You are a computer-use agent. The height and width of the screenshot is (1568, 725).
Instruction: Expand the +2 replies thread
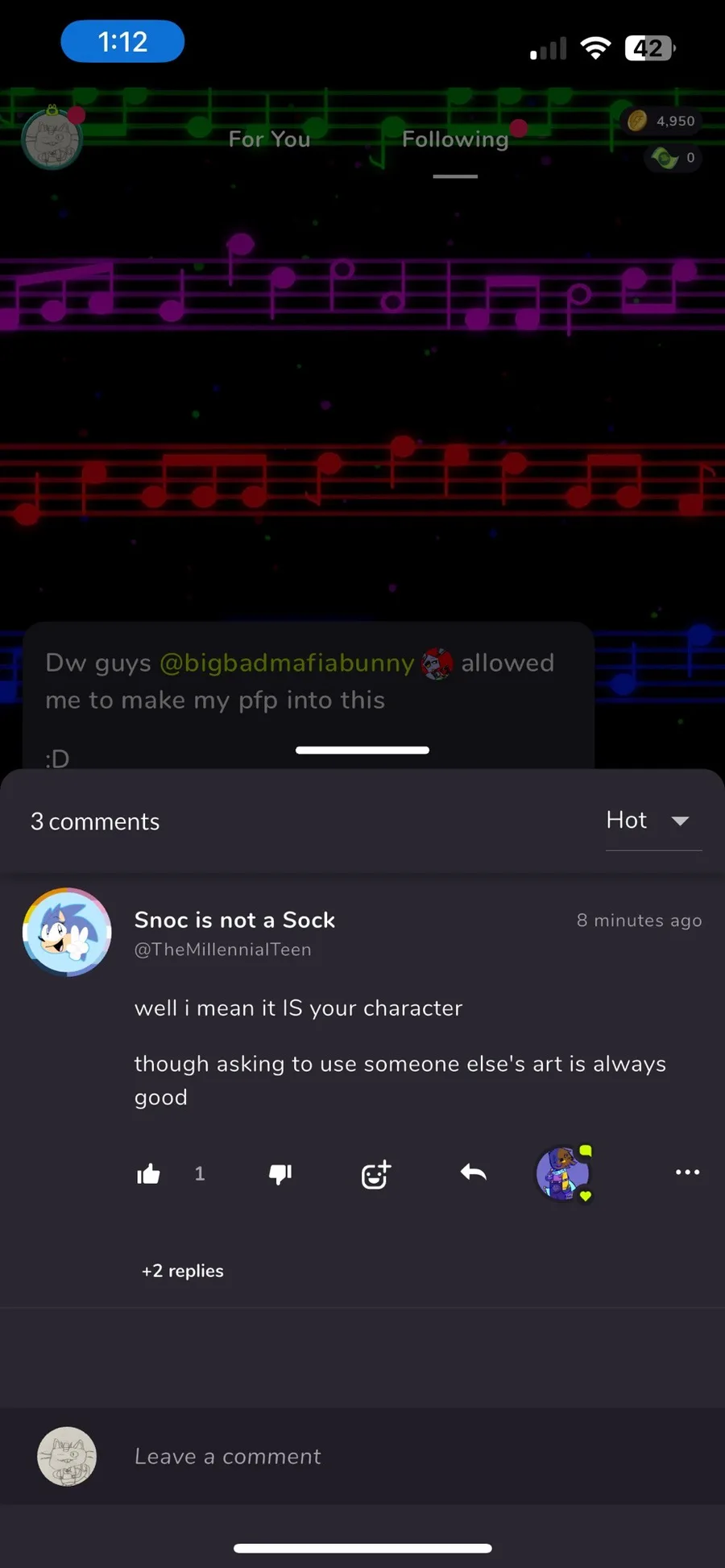[x=183, y=1270]
